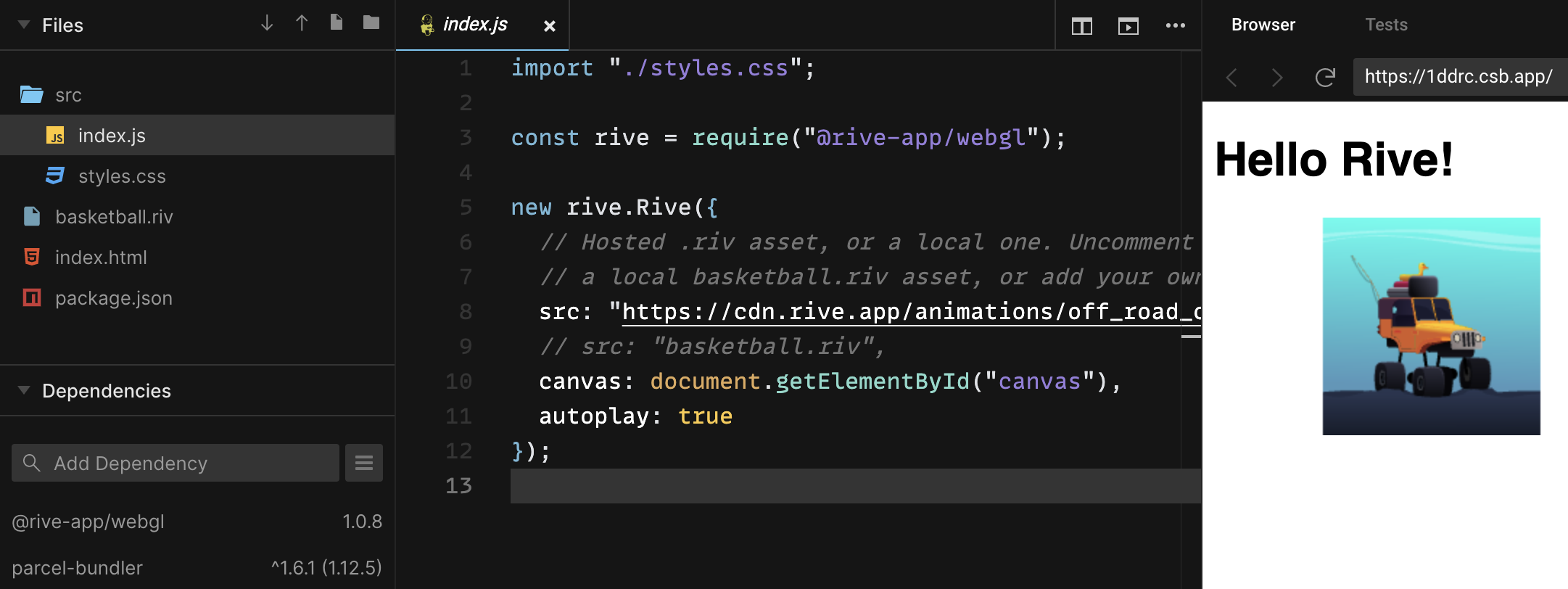1568x589 pixels.
Task: Open basketball.riv file
Action: coord(197,217)
